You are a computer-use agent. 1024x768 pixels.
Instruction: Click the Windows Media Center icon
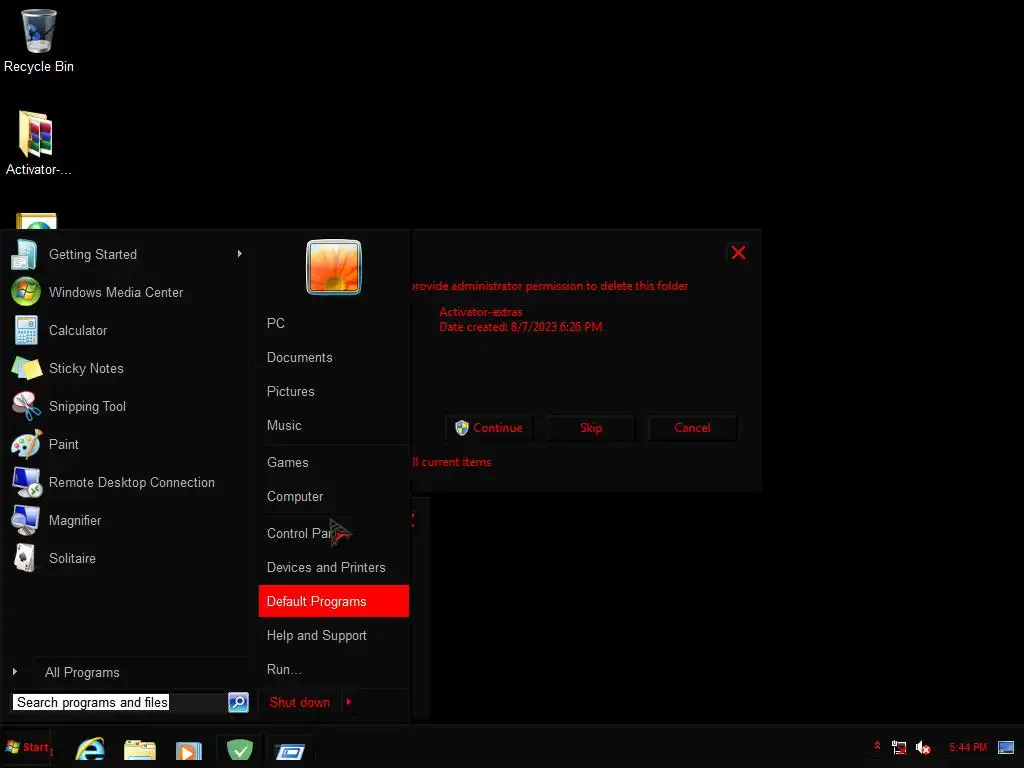(x=25, y=292)
